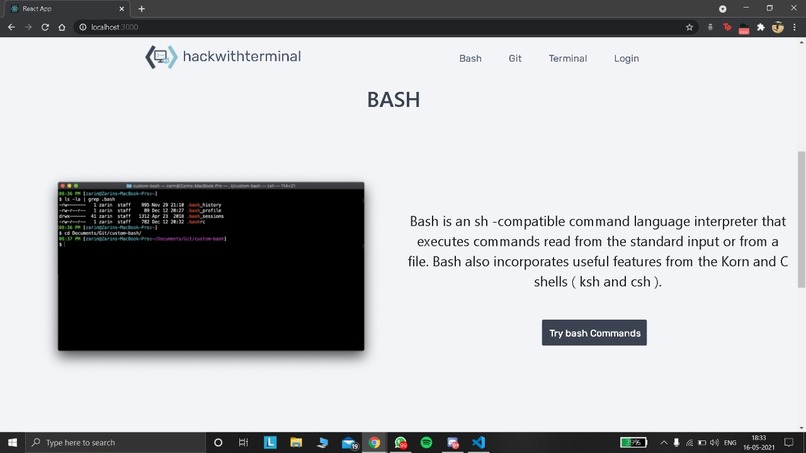Open a new browser tab

click(x=141, y=9)
